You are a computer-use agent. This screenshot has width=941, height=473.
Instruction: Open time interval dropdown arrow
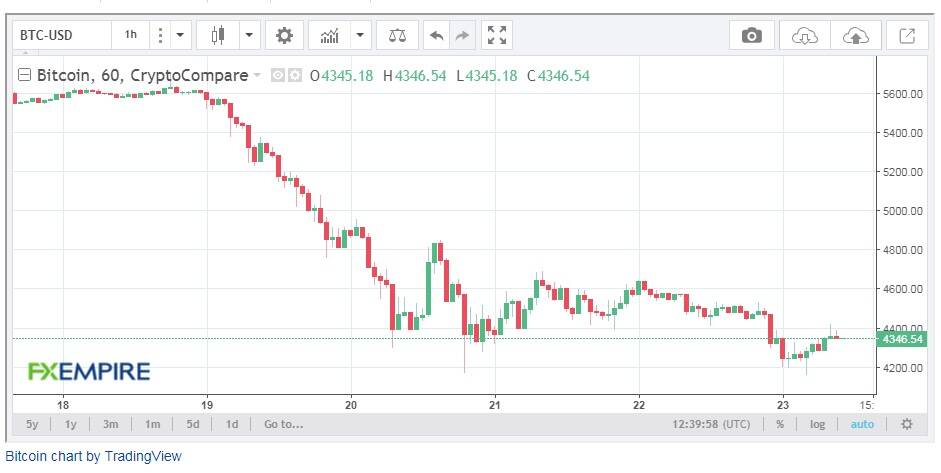[x=180, y=35]
